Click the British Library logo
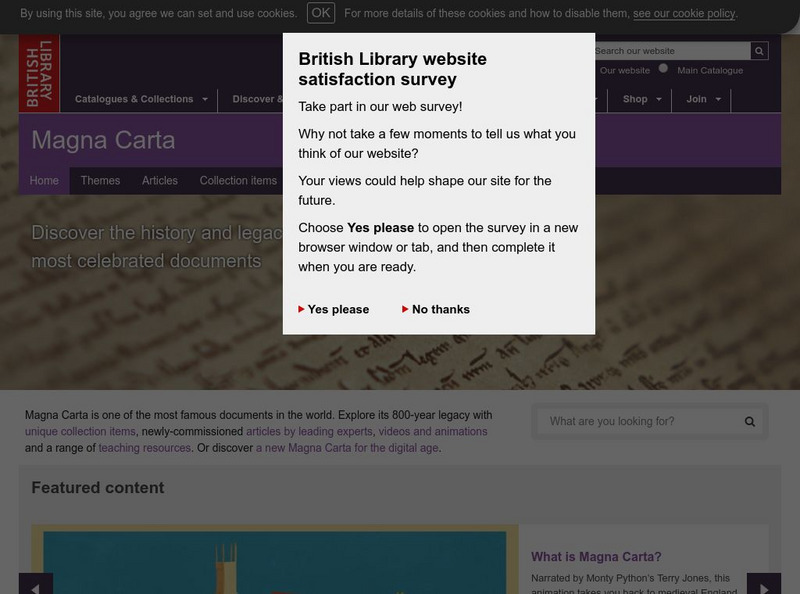800x594 pixels. [39, 73]
